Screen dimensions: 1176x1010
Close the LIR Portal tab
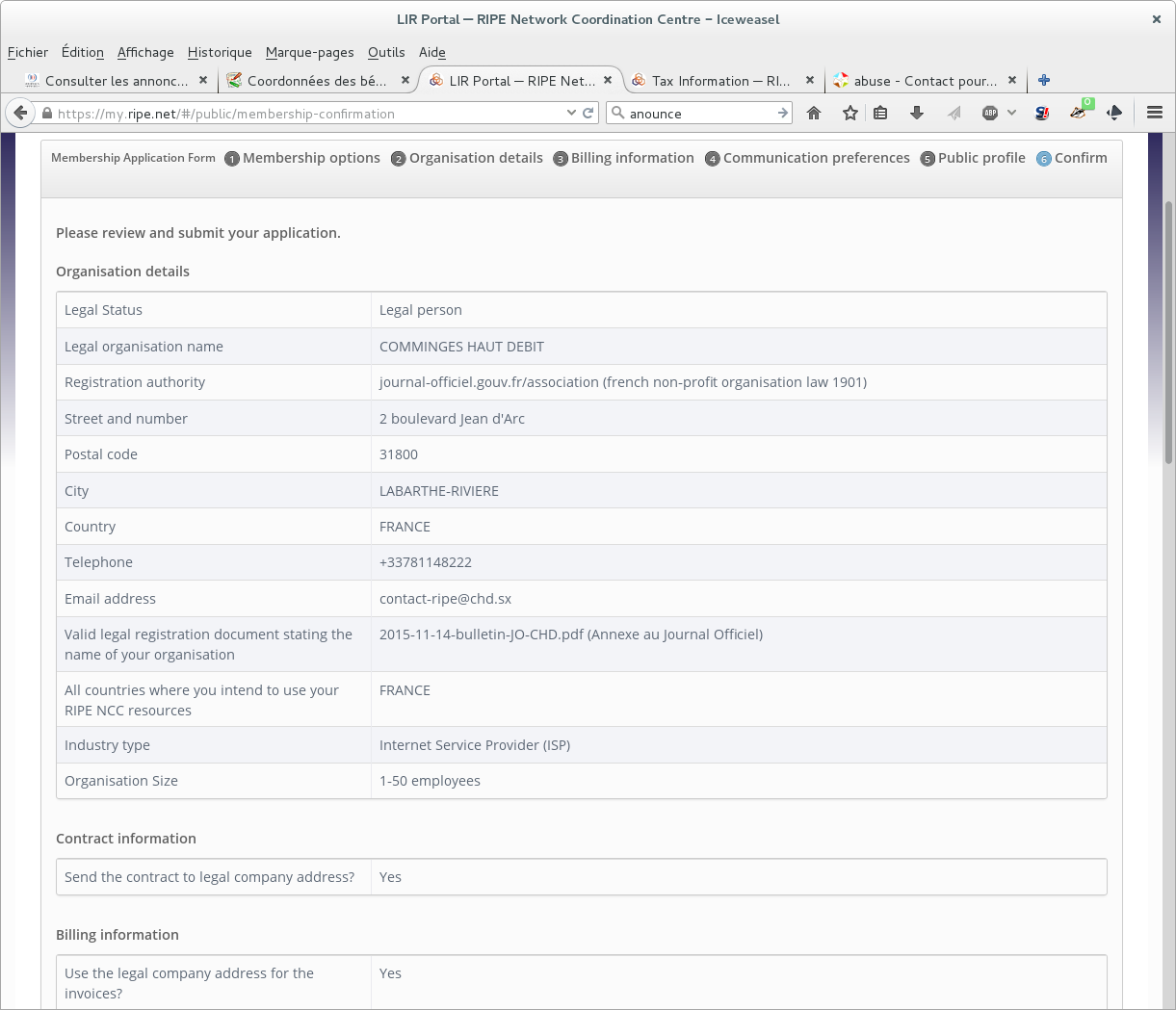tap(608, 81)
